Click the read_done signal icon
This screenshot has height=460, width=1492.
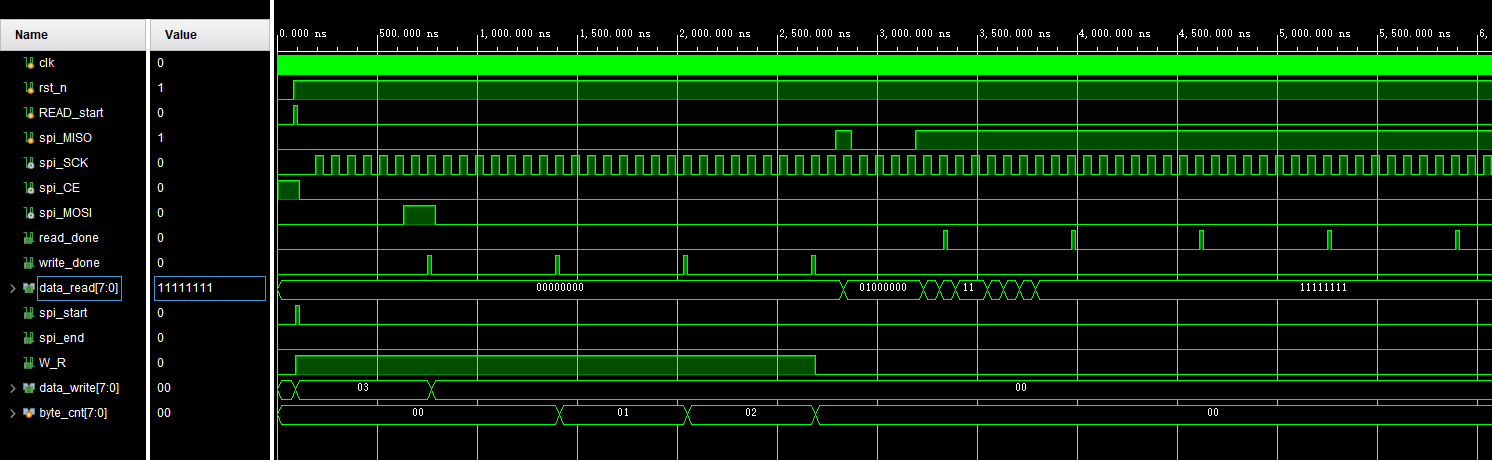28,238
